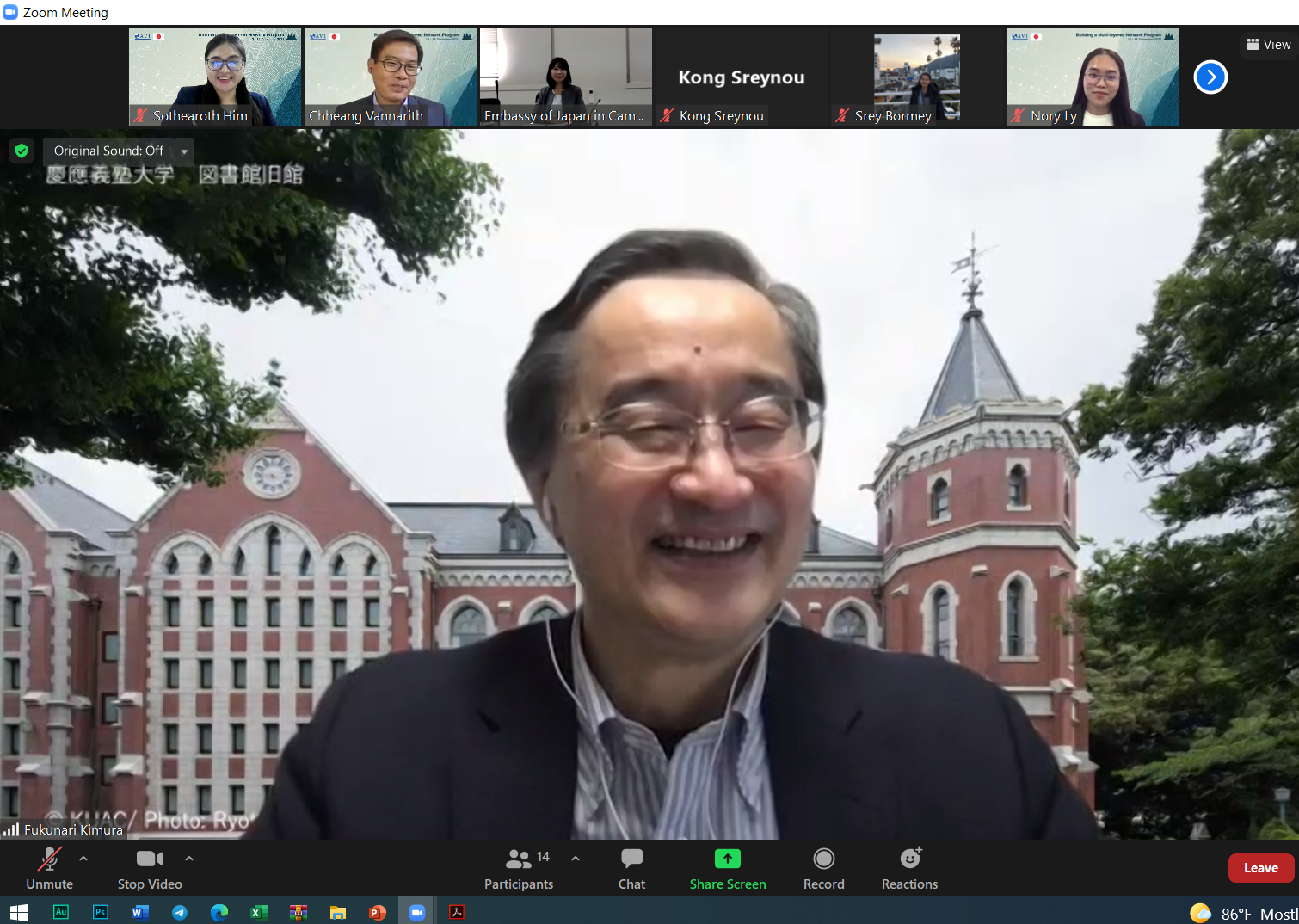Select Chheang Vannarith's video thumbnail
Screen dimensions: 1299x924
pyautogui.click(x=391, y=77)
